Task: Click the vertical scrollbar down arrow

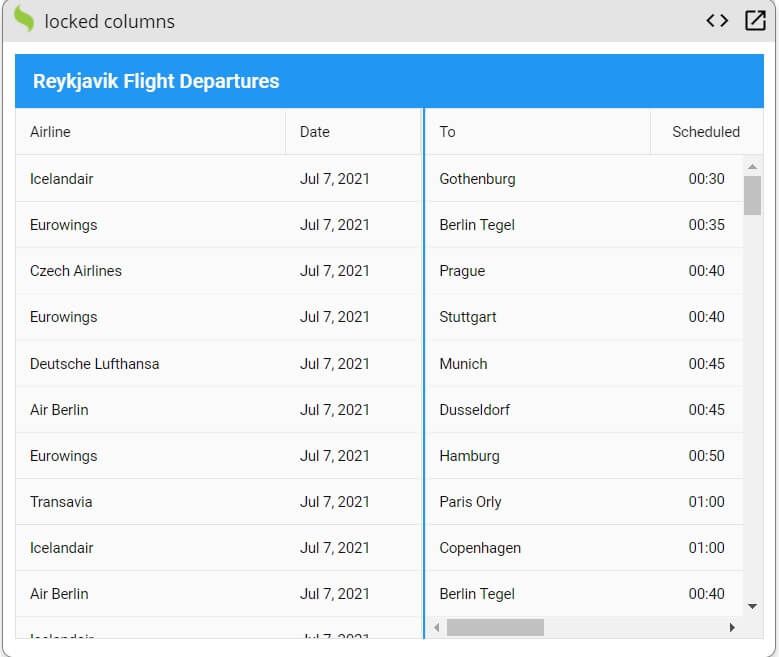Action: click(753, 606)
